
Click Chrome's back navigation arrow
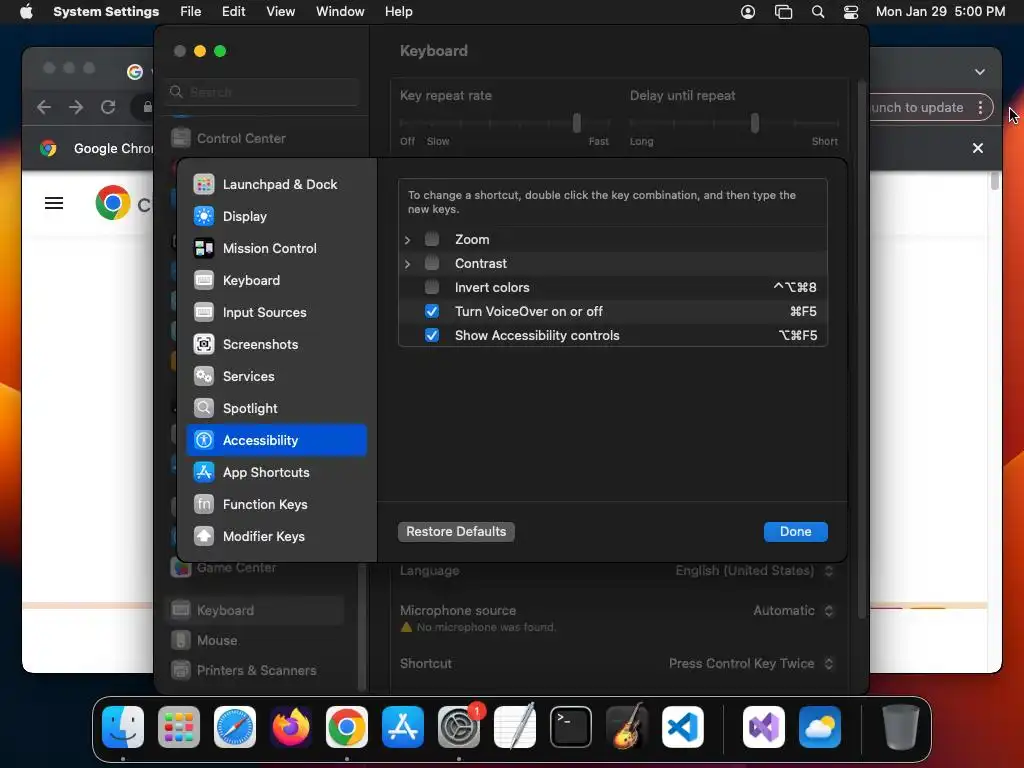tap(44, 107)
